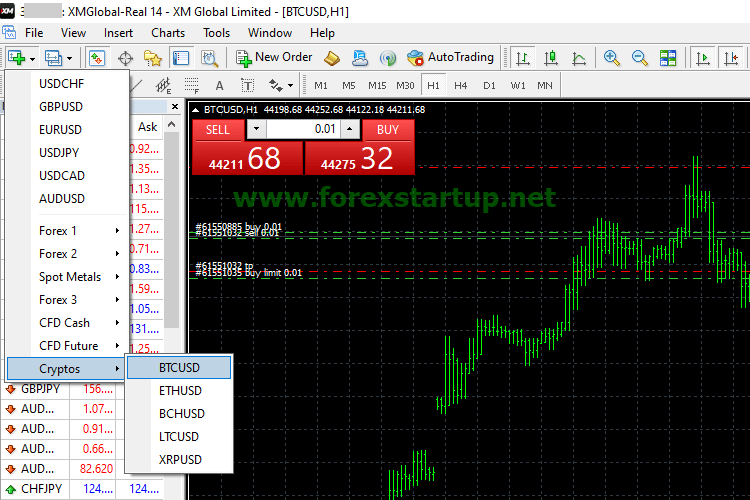This screenshot has width=750, height=500.
Task: Select the MN timeframe
Action: click(x=545, y=86)
